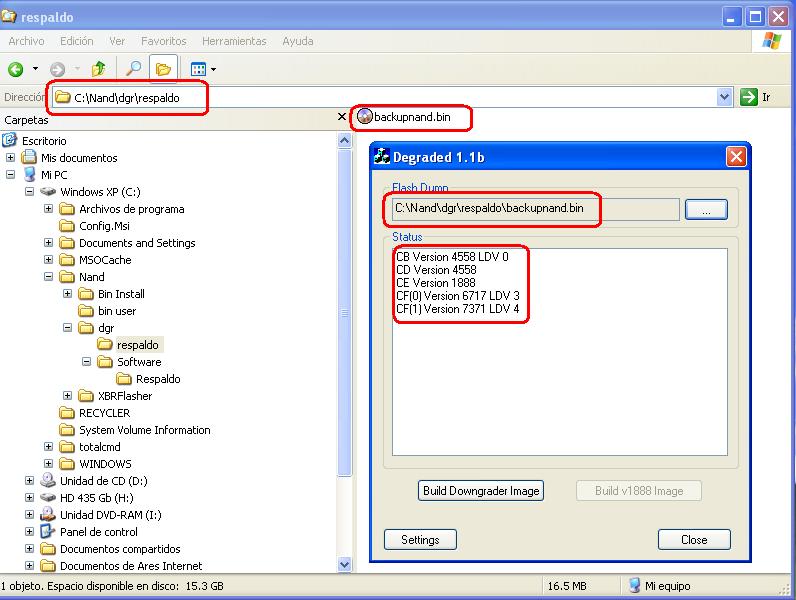Select Documentos compartidos folder
Image resolution: width=796 pixels, height=600 pixels.
click(x=120, y=549)
